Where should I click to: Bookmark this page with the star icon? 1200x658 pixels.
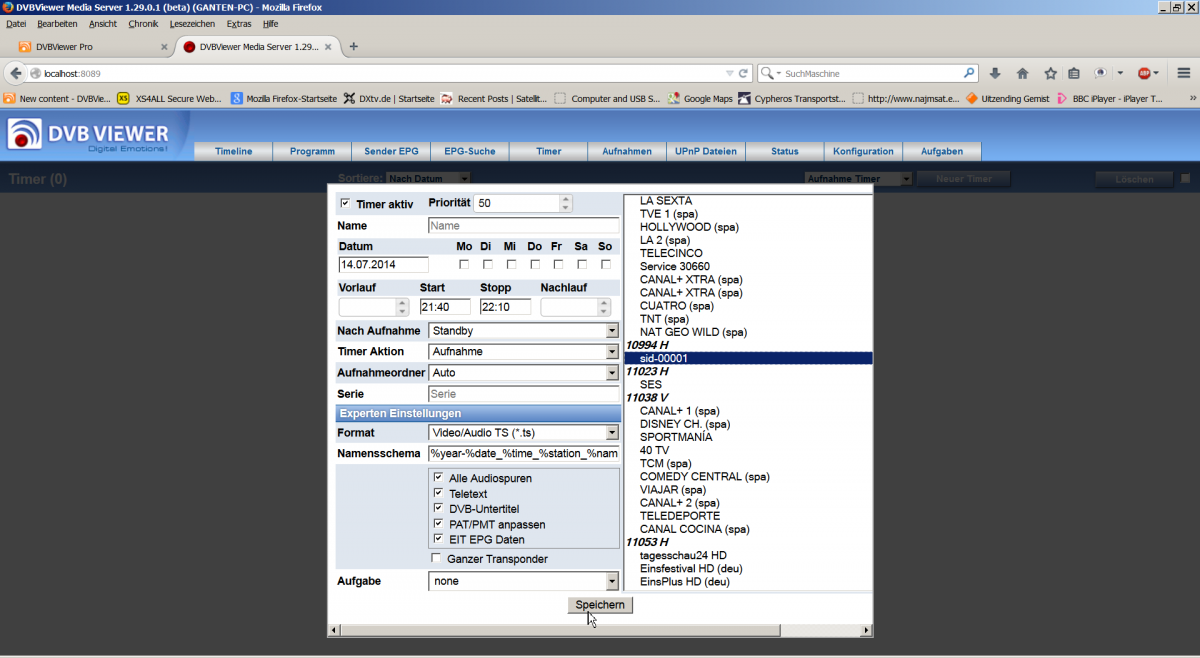tap(1050, 73)
